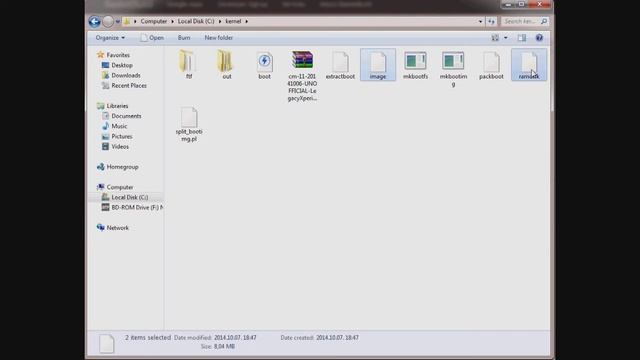Open the recent pages dropdown arrow
Screen dimensions: 640x360
[x=118, y=21]
